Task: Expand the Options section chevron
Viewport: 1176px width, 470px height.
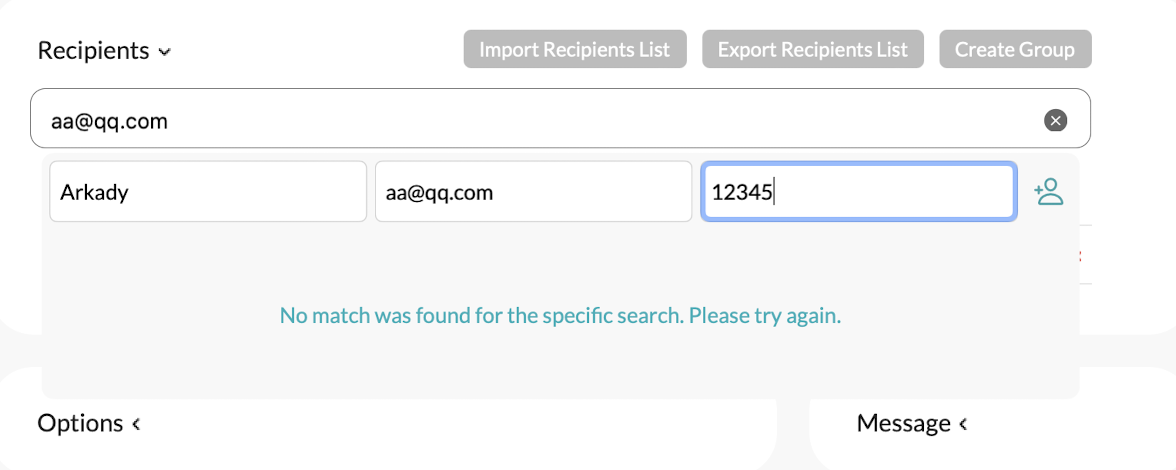Action: pos(136,424)
